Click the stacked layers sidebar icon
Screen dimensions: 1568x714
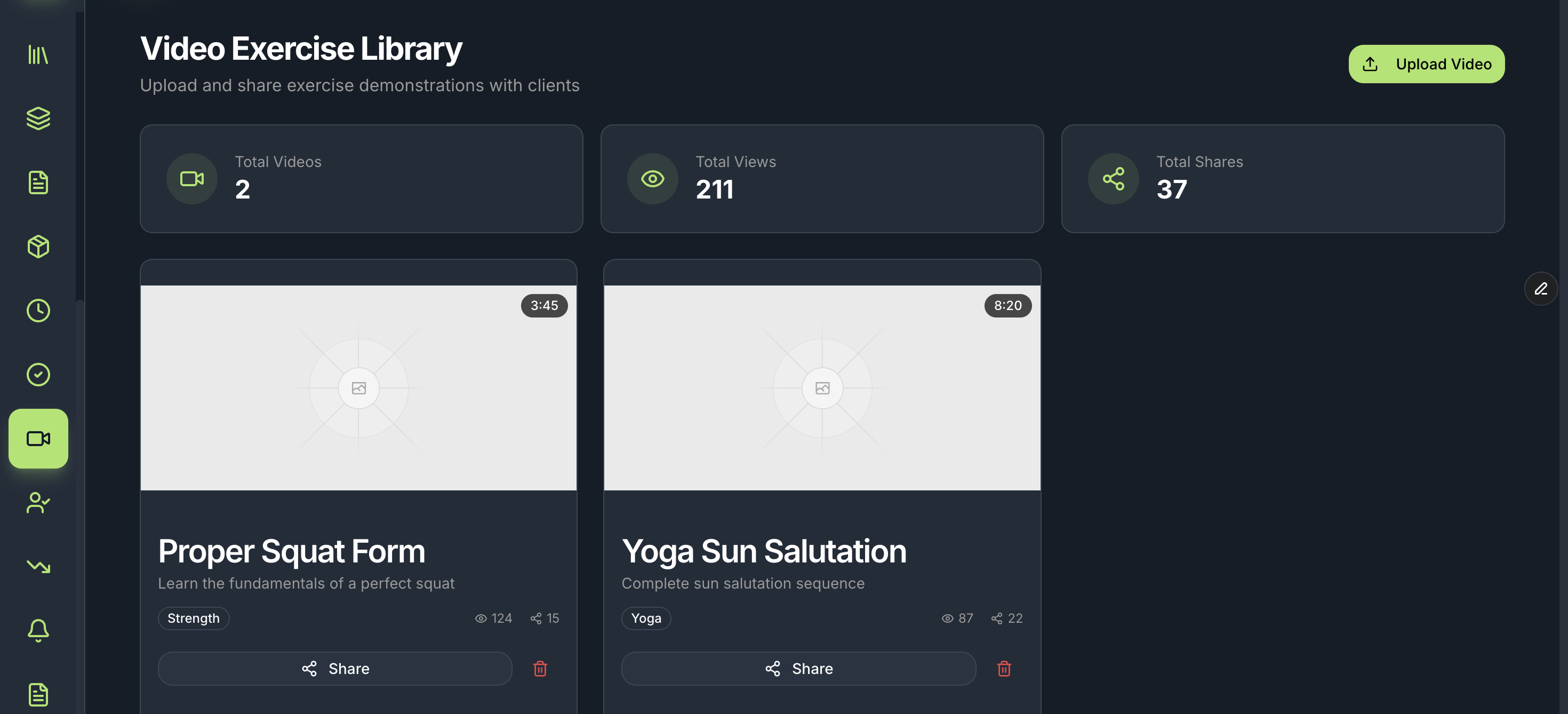[x=38, y=119]
